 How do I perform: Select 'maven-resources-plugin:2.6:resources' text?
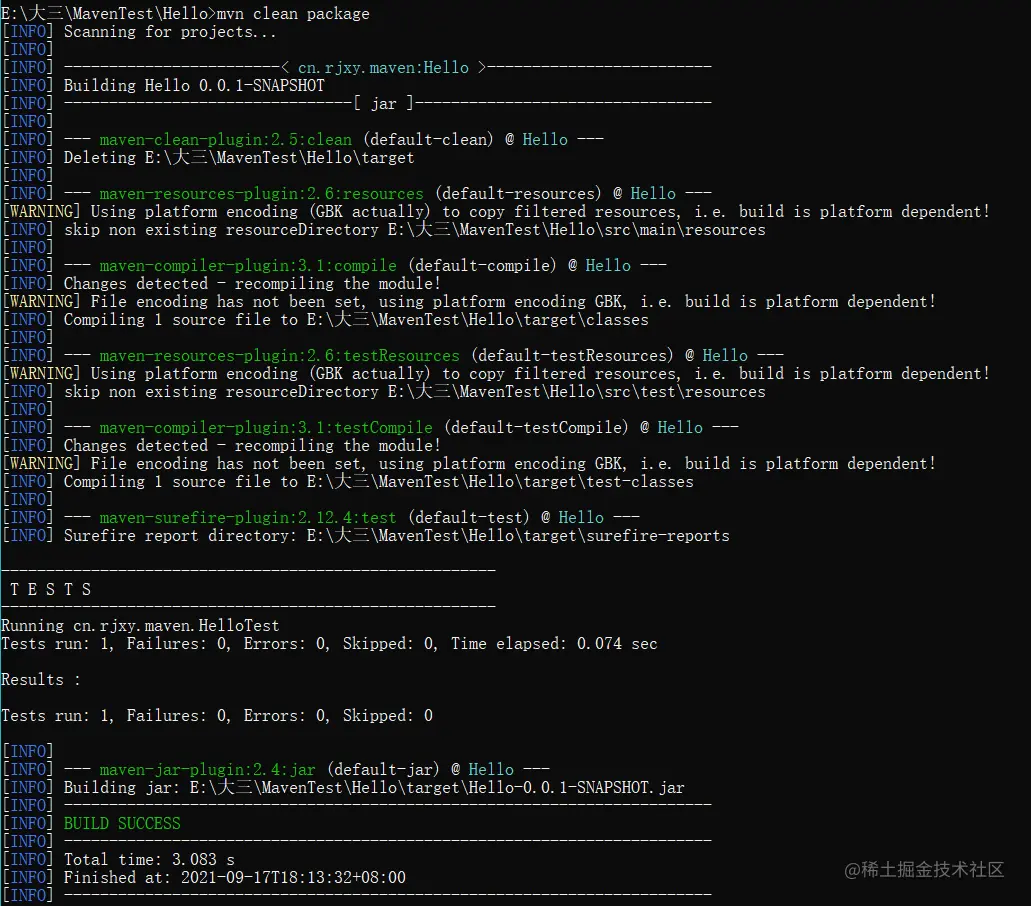262,194
